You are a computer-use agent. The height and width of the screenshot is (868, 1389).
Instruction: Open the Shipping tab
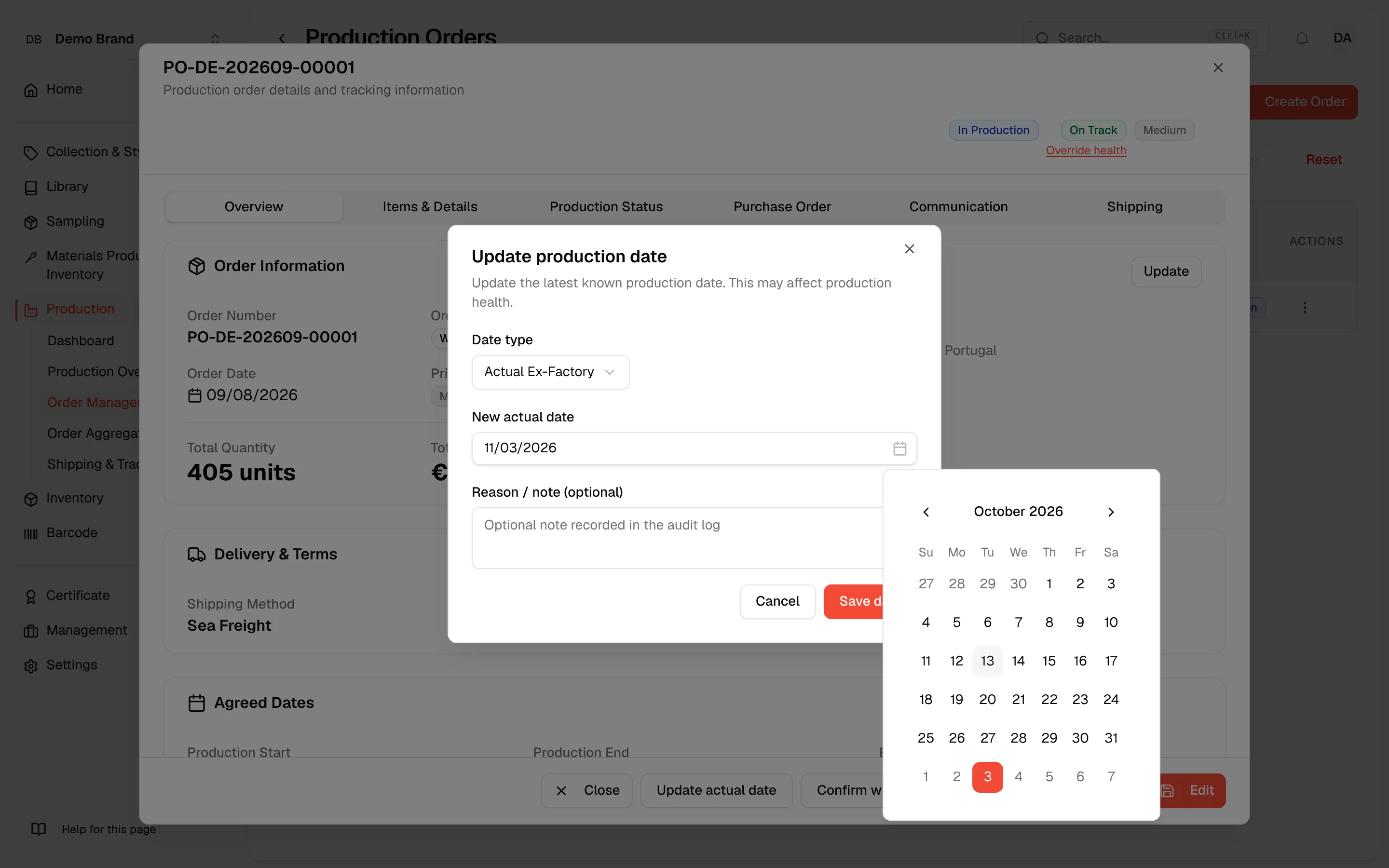pos(1134,207)
